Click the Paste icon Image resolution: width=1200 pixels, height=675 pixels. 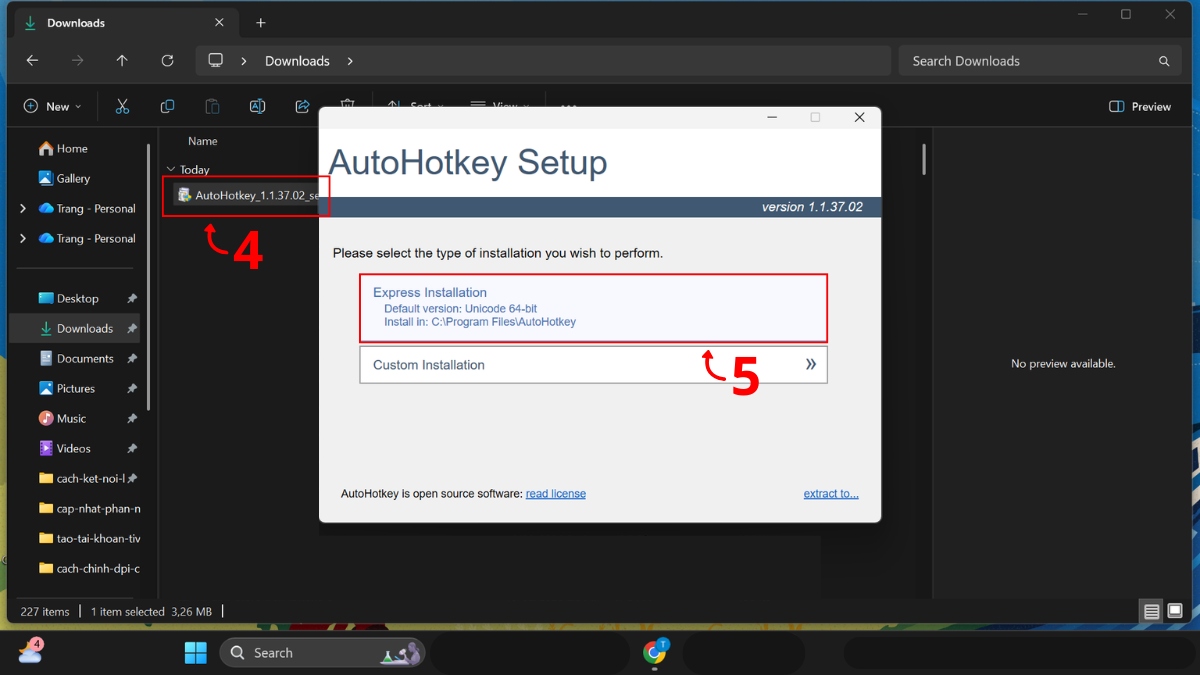[212, 106]
